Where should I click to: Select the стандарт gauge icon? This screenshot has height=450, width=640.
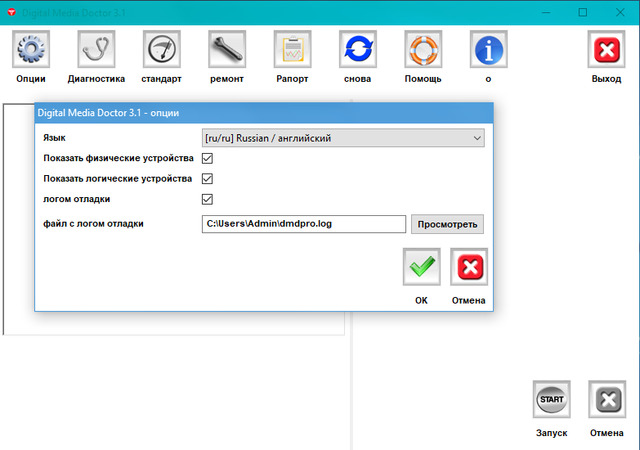coord(162,49)
